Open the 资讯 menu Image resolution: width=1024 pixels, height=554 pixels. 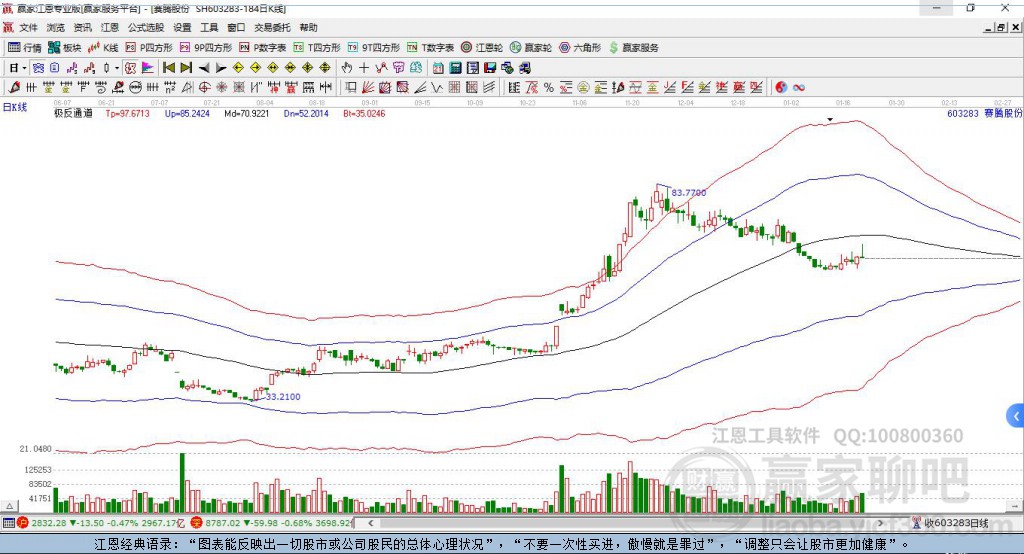coord(82,27)
